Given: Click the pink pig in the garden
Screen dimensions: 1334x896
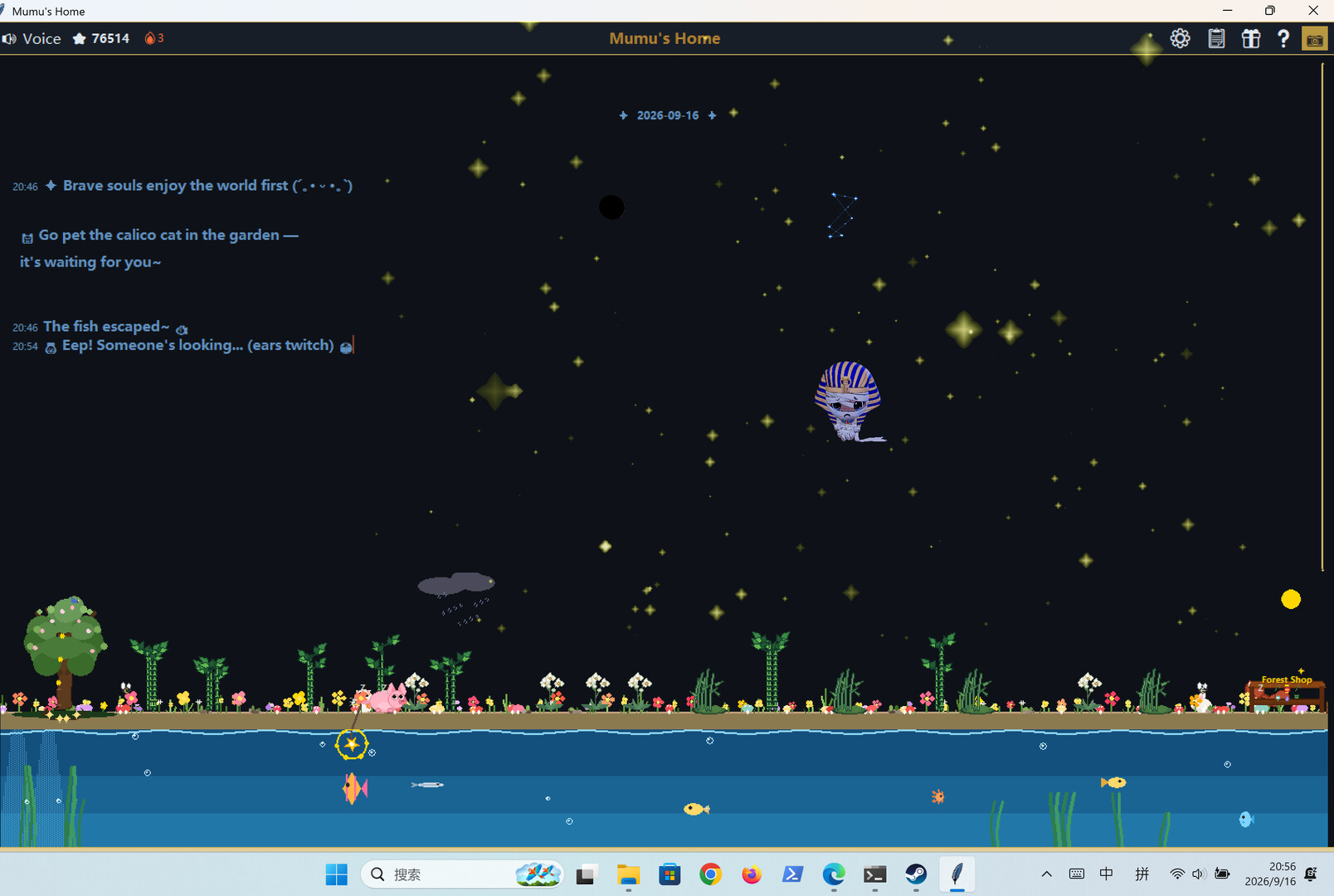Looking at the screenshot, I should (x=386, y=699).
